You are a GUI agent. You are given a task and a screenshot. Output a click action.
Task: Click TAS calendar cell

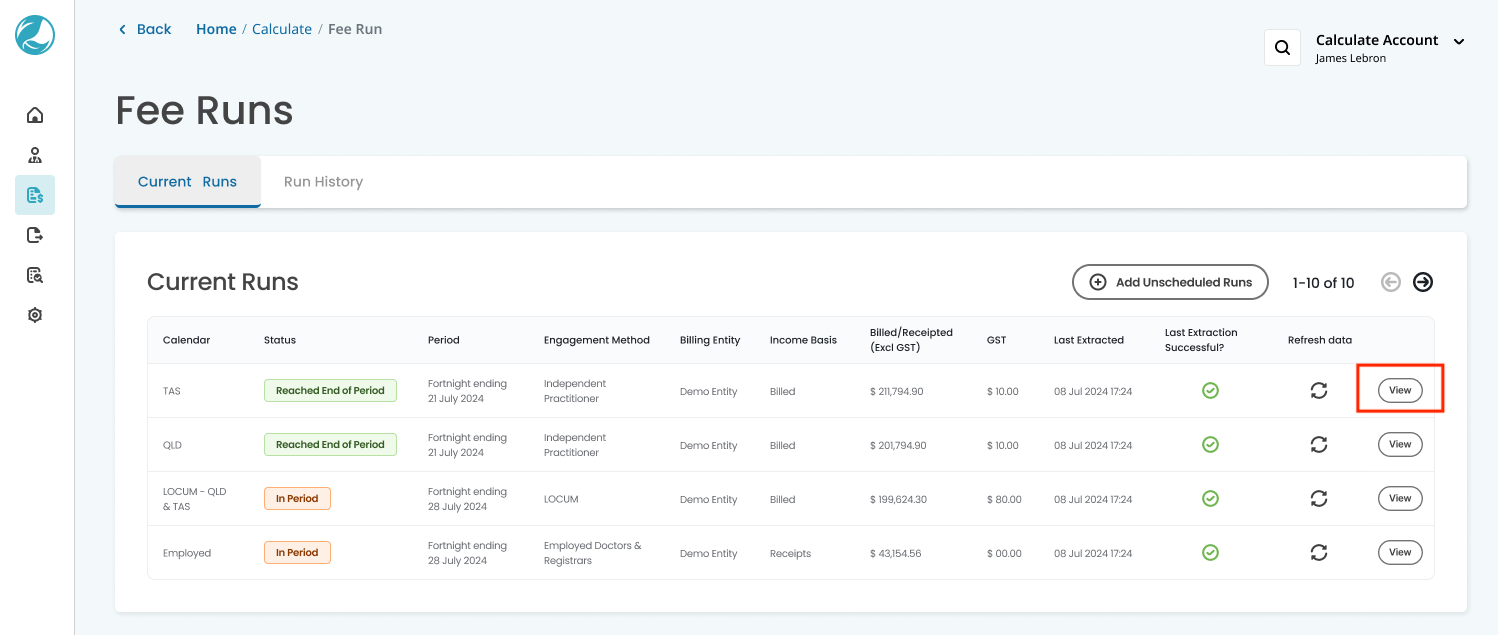[x=172, y=392]
